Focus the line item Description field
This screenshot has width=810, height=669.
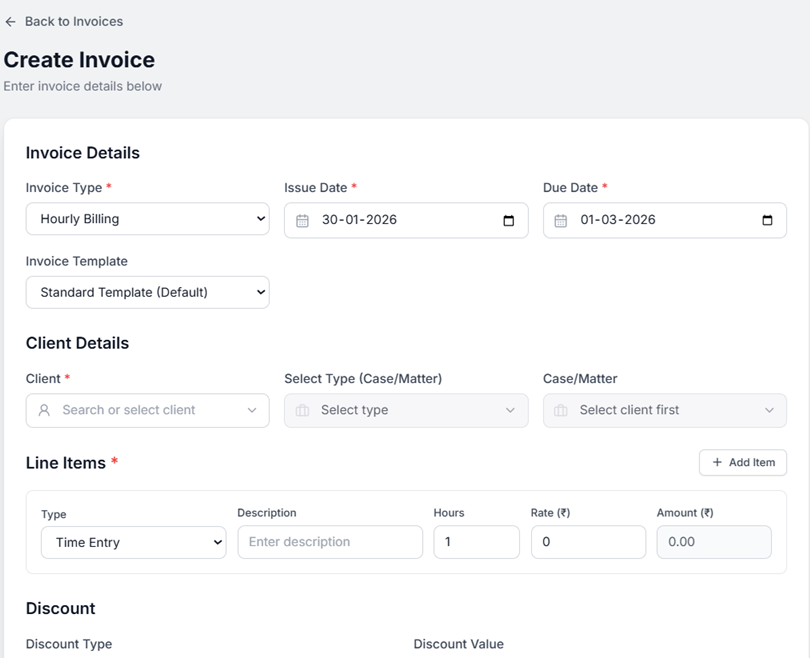point(330,542)
